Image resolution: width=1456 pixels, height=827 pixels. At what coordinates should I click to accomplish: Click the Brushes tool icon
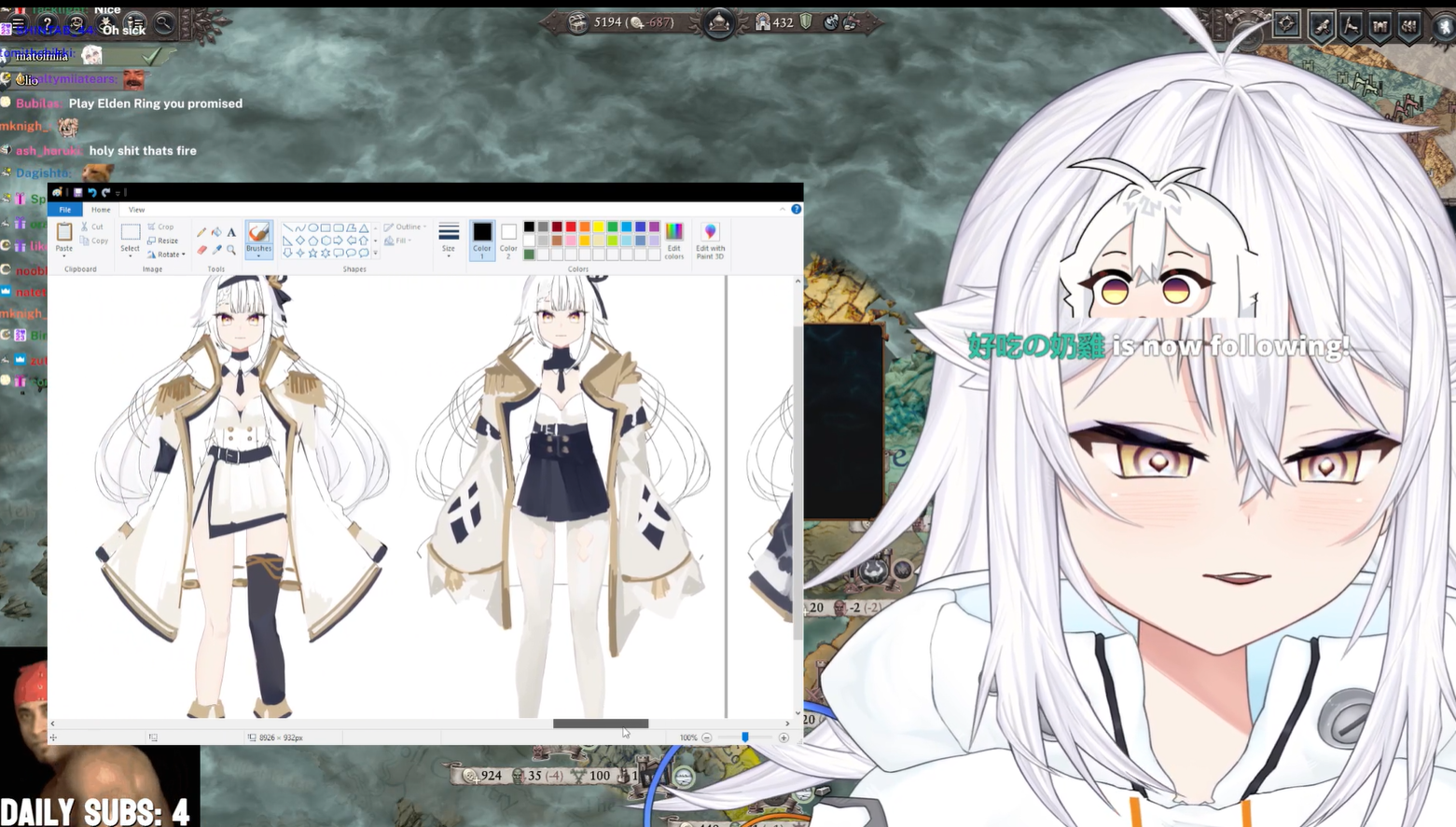point(258,231)
